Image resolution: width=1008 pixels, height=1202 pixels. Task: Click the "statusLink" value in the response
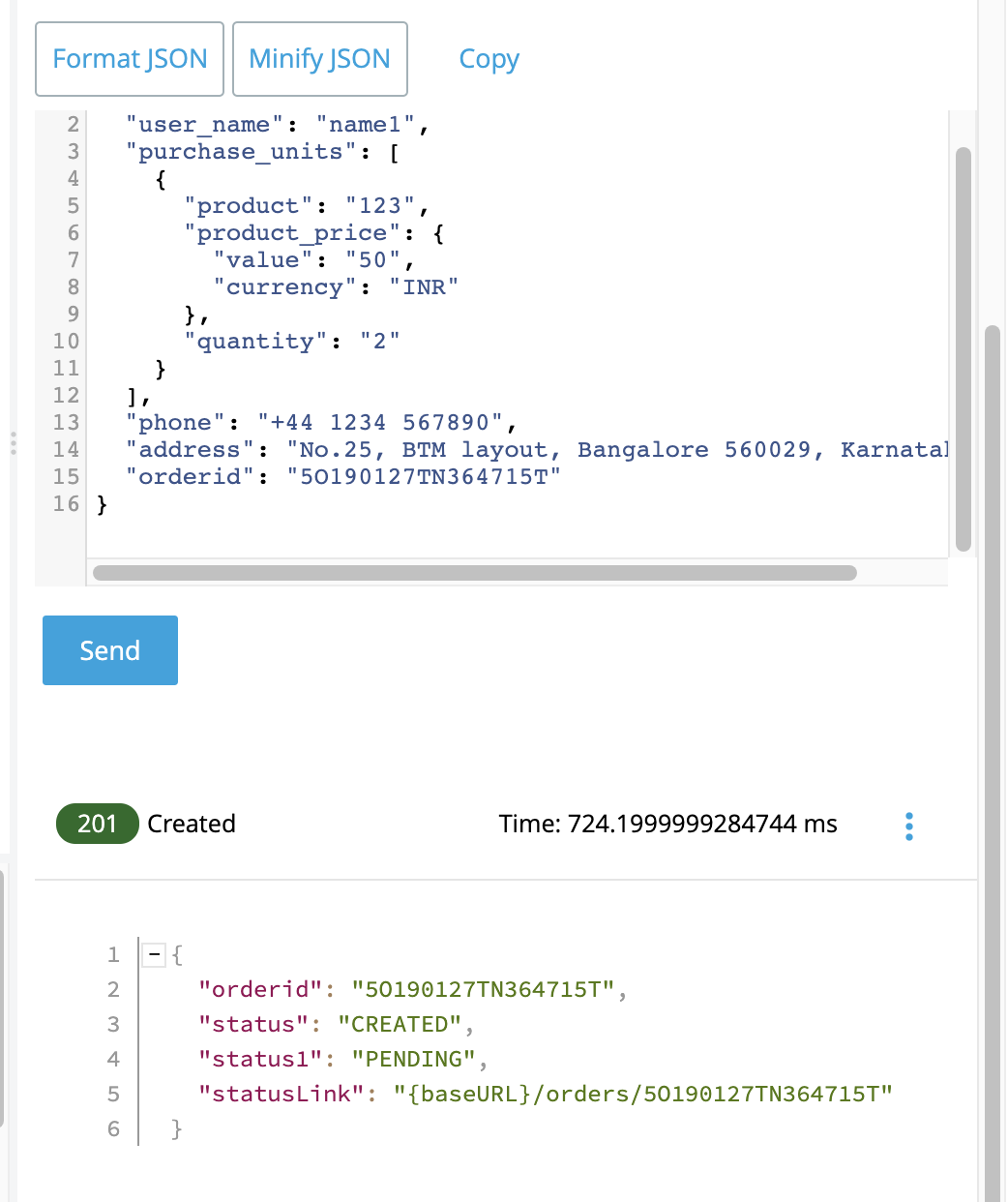(642, 1095)
